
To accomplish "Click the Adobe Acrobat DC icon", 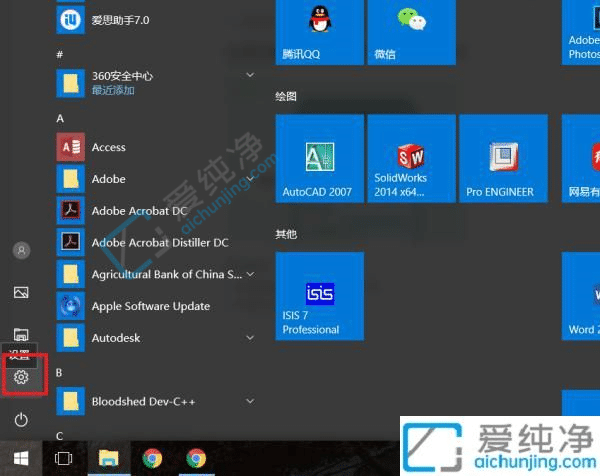I will click(70, 211).
